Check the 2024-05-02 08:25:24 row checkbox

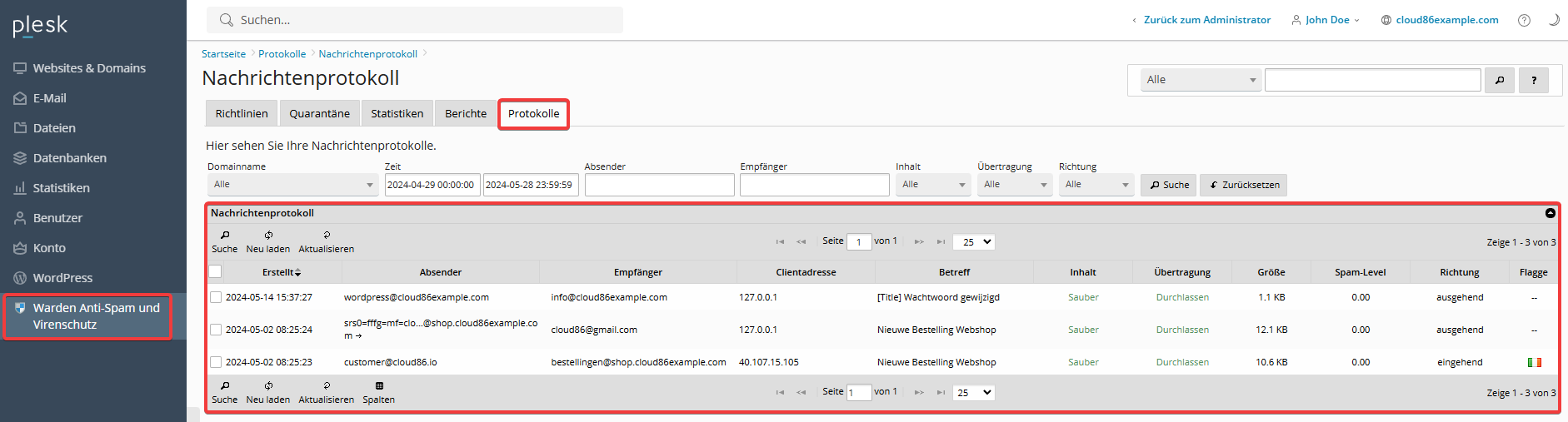click(x=216, y=330)
